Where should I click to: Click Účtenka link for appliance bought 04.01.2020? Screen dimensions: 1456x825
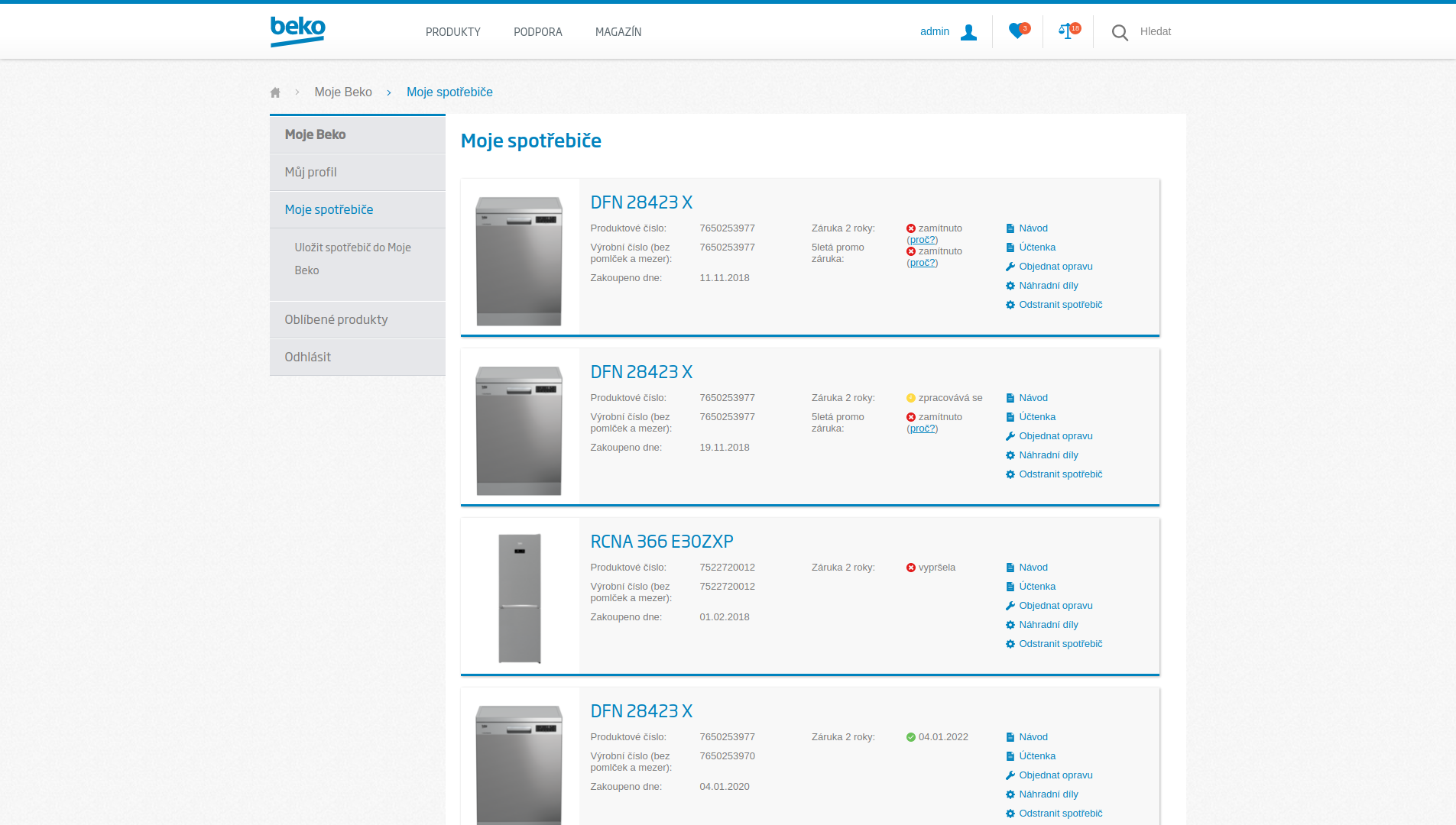tap(1037, 756)
